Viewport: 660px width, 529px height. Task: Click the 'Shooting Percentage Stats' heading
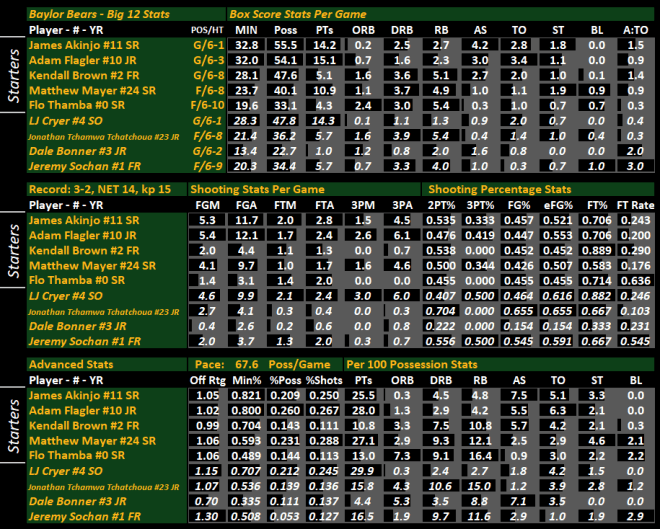(500, 189)
